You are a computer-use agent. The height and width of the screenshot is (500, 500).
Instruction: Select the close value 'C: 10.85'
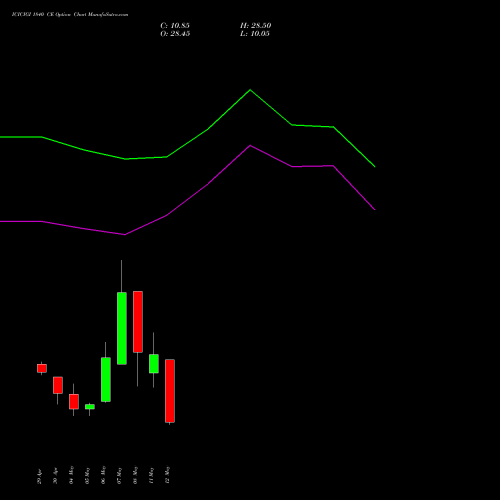[175, 26]
